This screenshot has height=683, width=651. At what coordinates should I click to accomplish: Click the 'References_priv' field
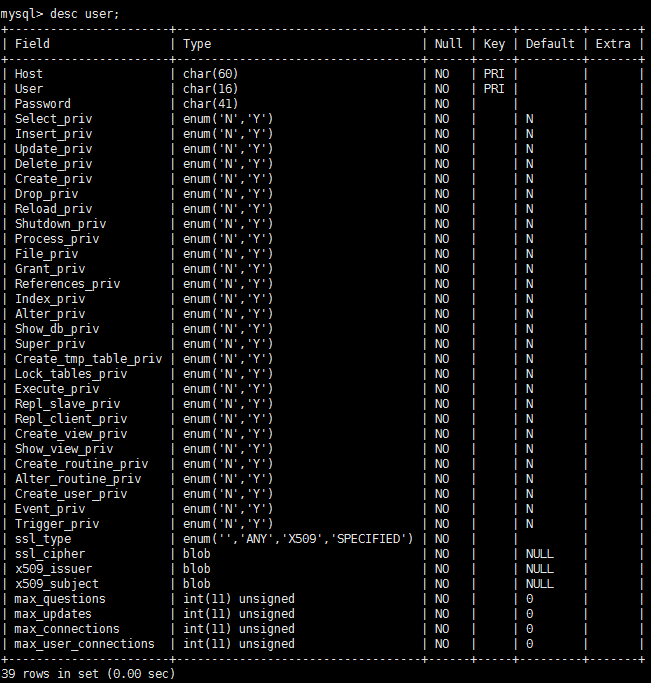67,284
